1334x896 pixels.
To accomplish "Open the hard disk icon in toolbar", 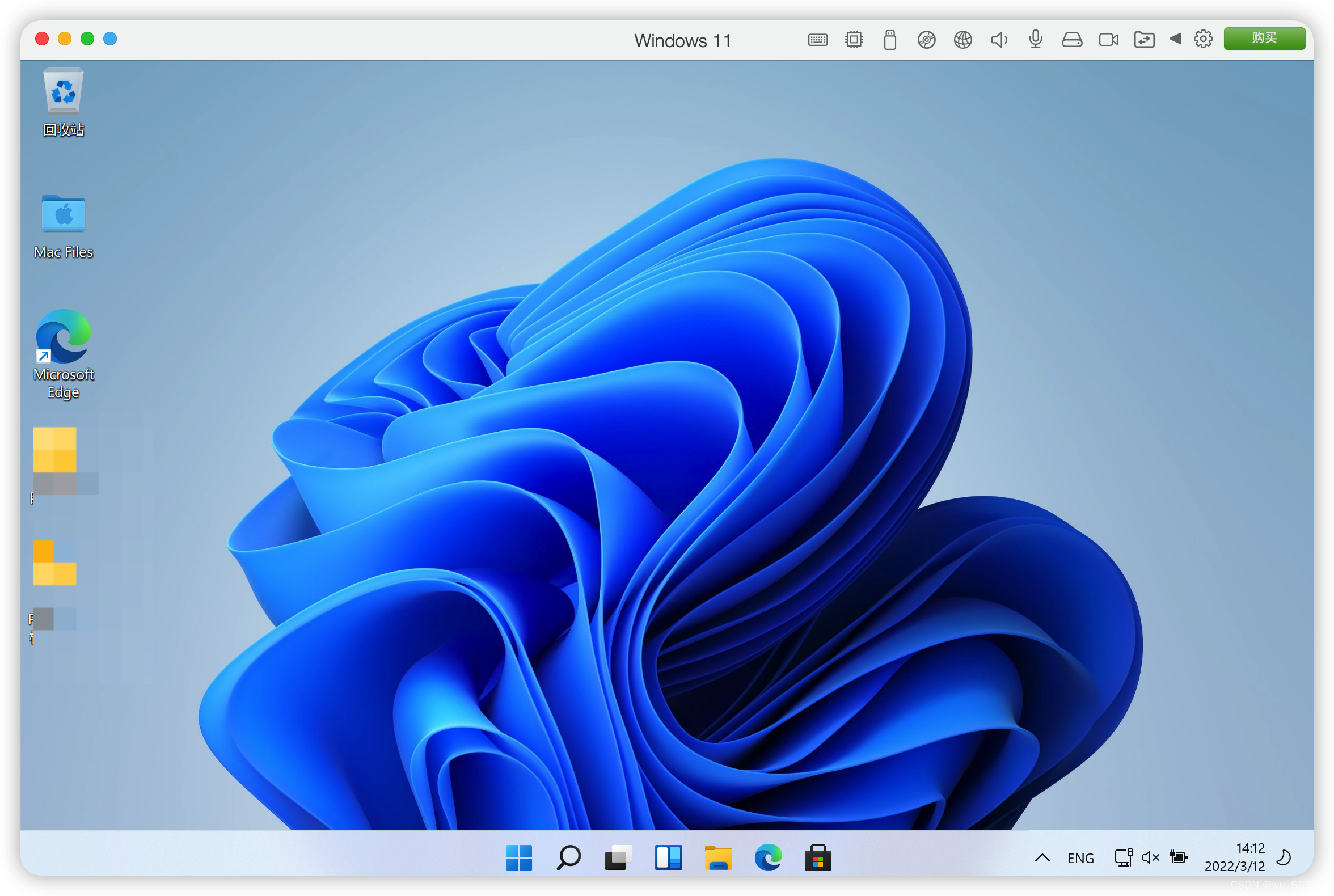I will (1071, 40).
